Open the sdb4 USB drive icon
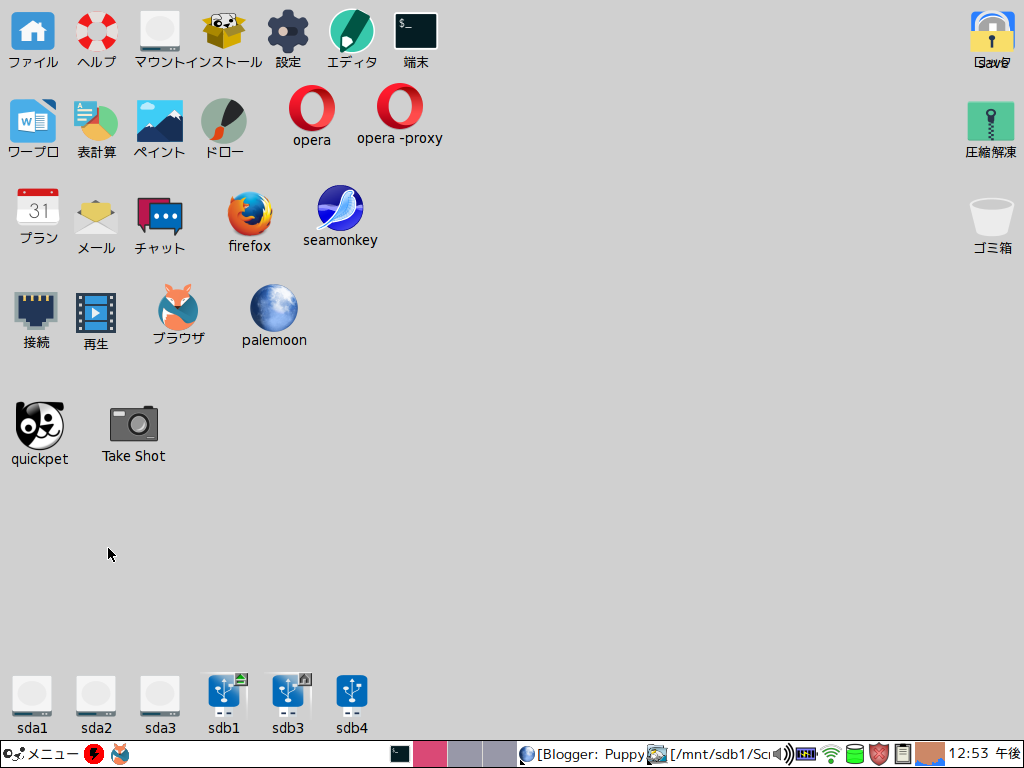Image resolution: width=1024 pixels, height=768 pixels. pos(352,696)
